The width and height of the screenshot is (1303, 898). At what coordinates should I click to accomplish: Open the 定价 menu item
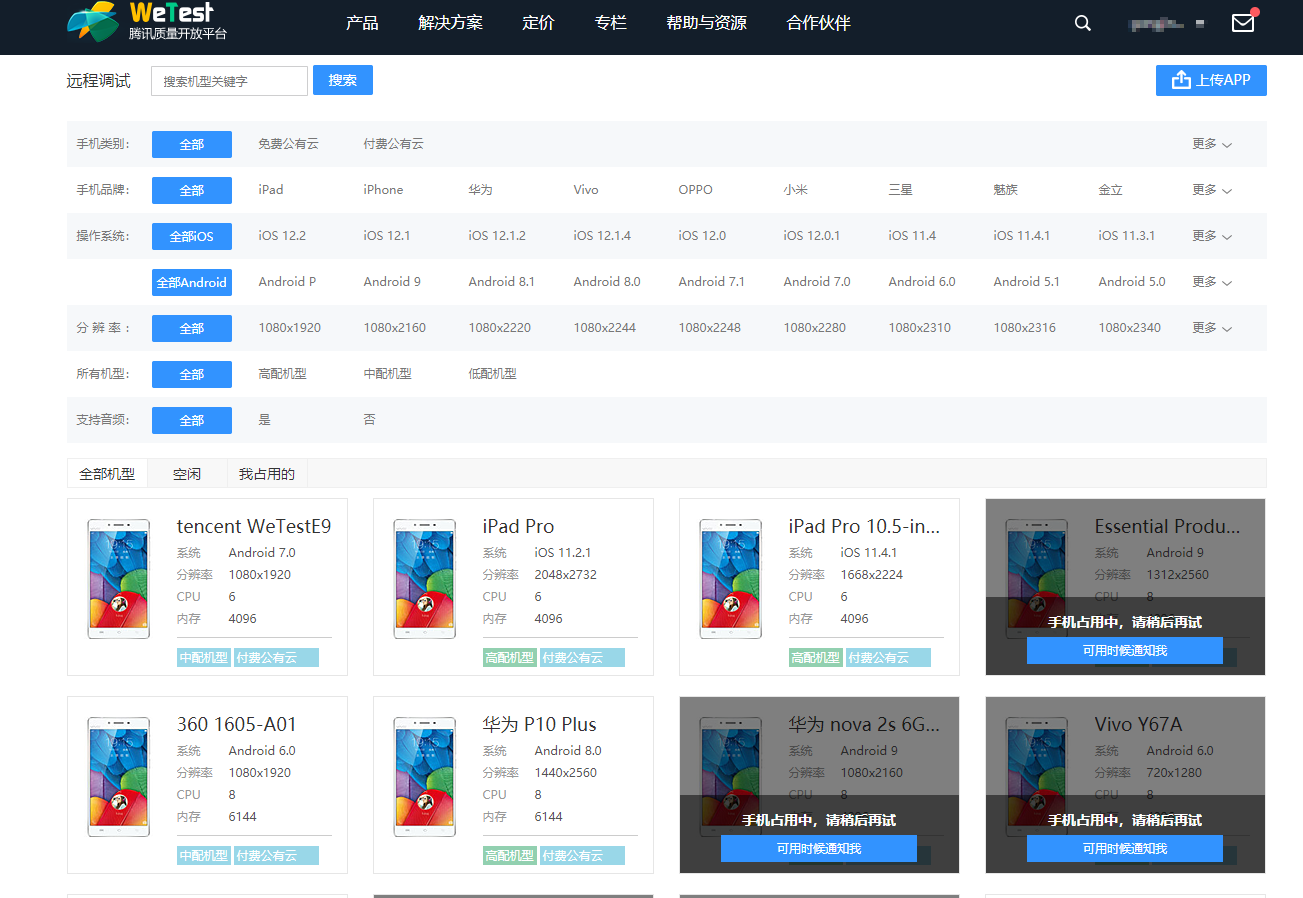click(x=538, y=23)
